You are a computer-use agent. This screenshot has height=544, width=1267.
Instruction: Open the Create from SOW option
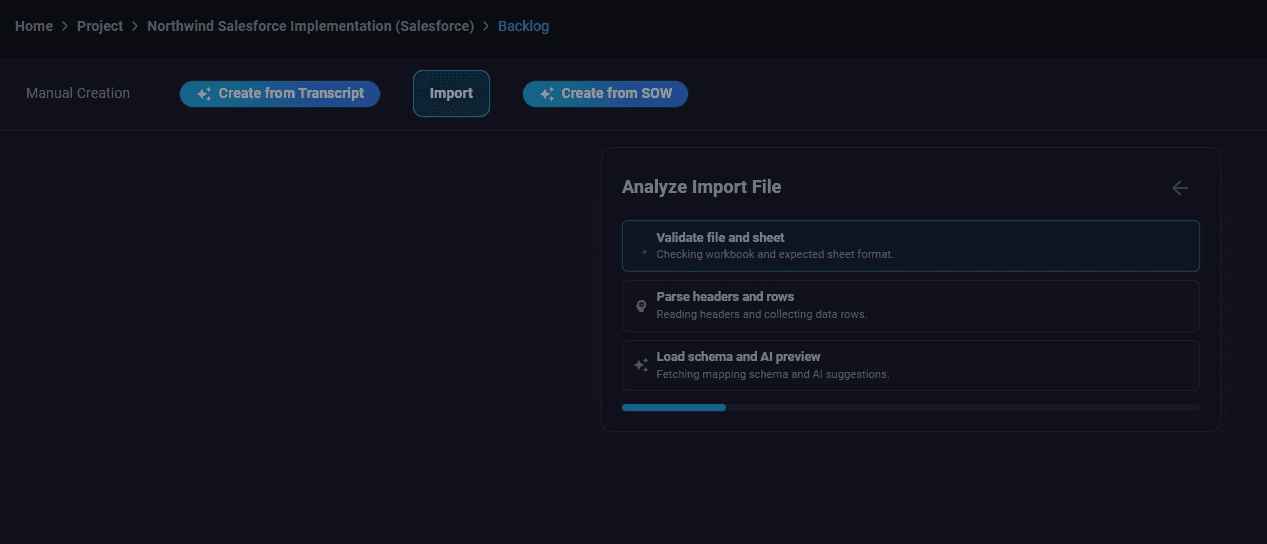(x=605, y=94)
